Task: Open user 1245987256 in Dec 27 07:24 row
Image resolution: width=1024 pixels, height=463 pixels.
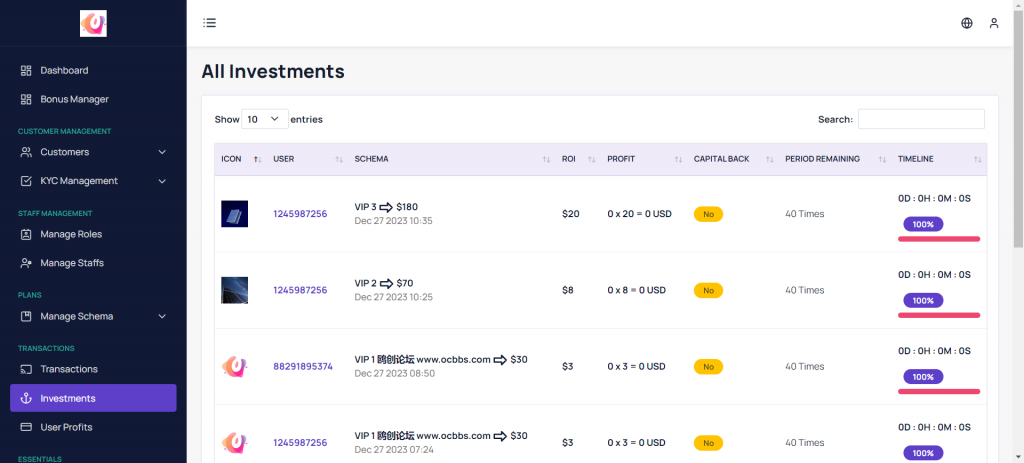Action: point(300,443)
